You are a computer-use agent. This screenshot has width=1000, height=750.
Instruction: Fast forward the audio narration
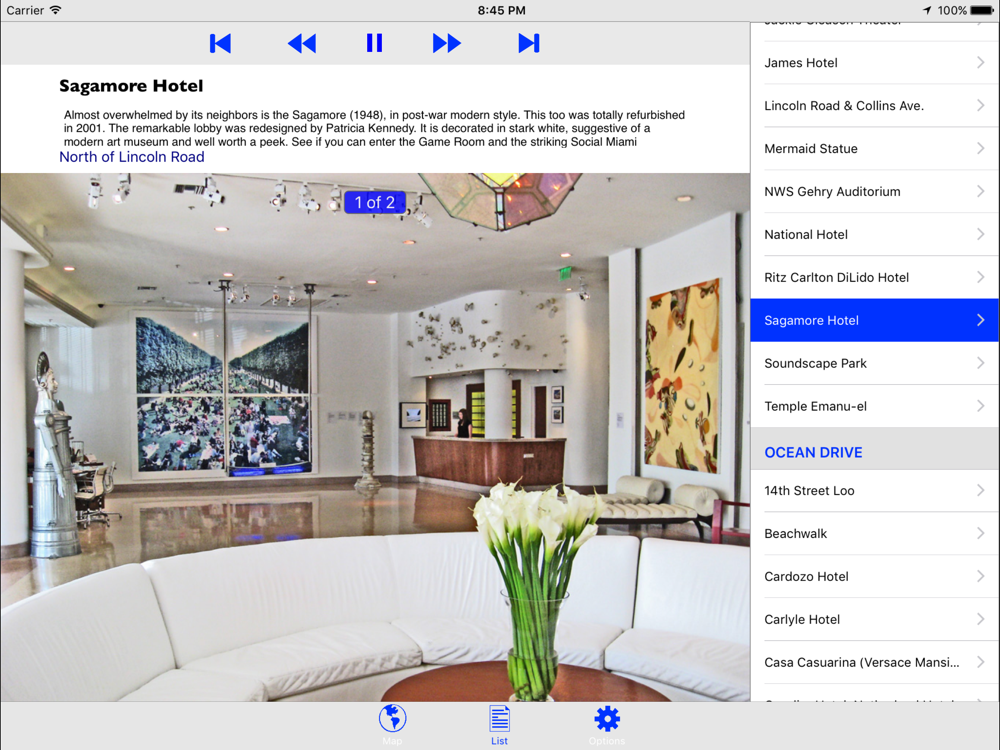click(x=446, y=43)
